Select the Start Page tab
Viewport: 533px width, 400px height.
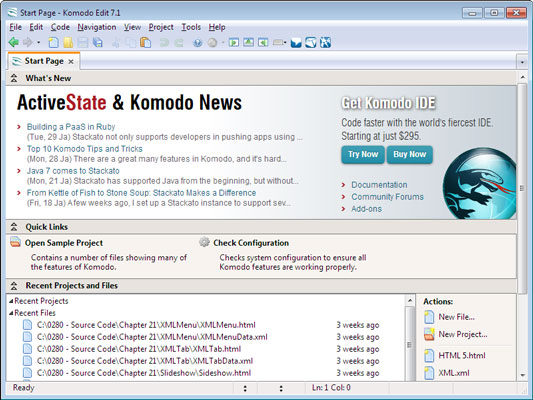coord(44,61)
